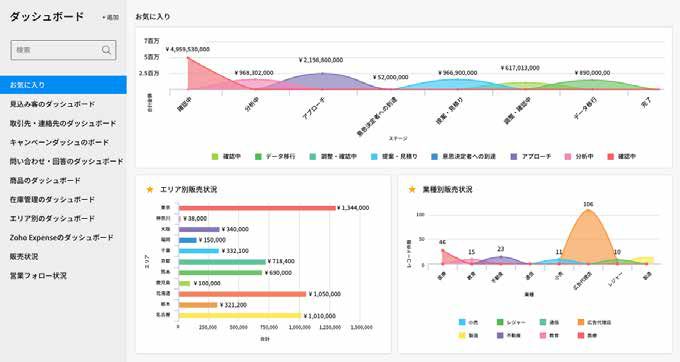The width and height of the screenshot is (680, 362).
Task: Click the star icon beside エリア別販売状況
Action: coord(150,189)
